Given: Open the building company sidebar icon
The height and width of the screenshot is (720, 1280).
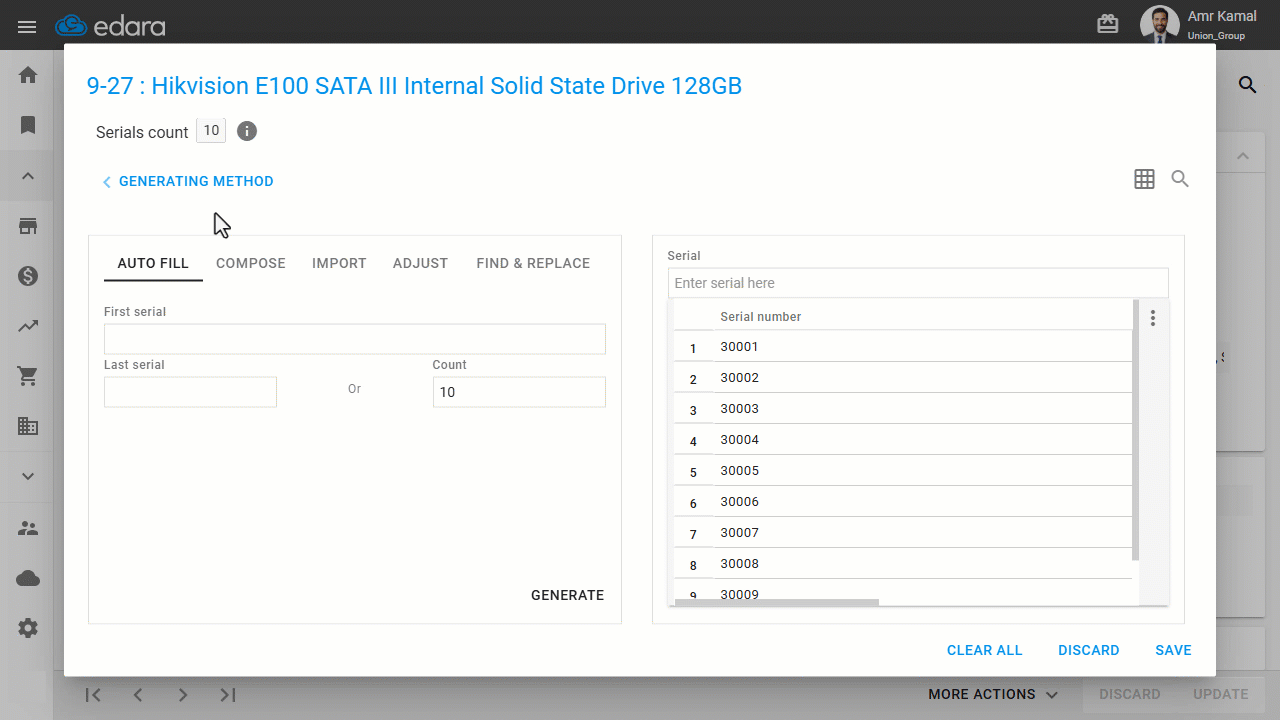Looking at the screenshot, I should coord(28,426).
